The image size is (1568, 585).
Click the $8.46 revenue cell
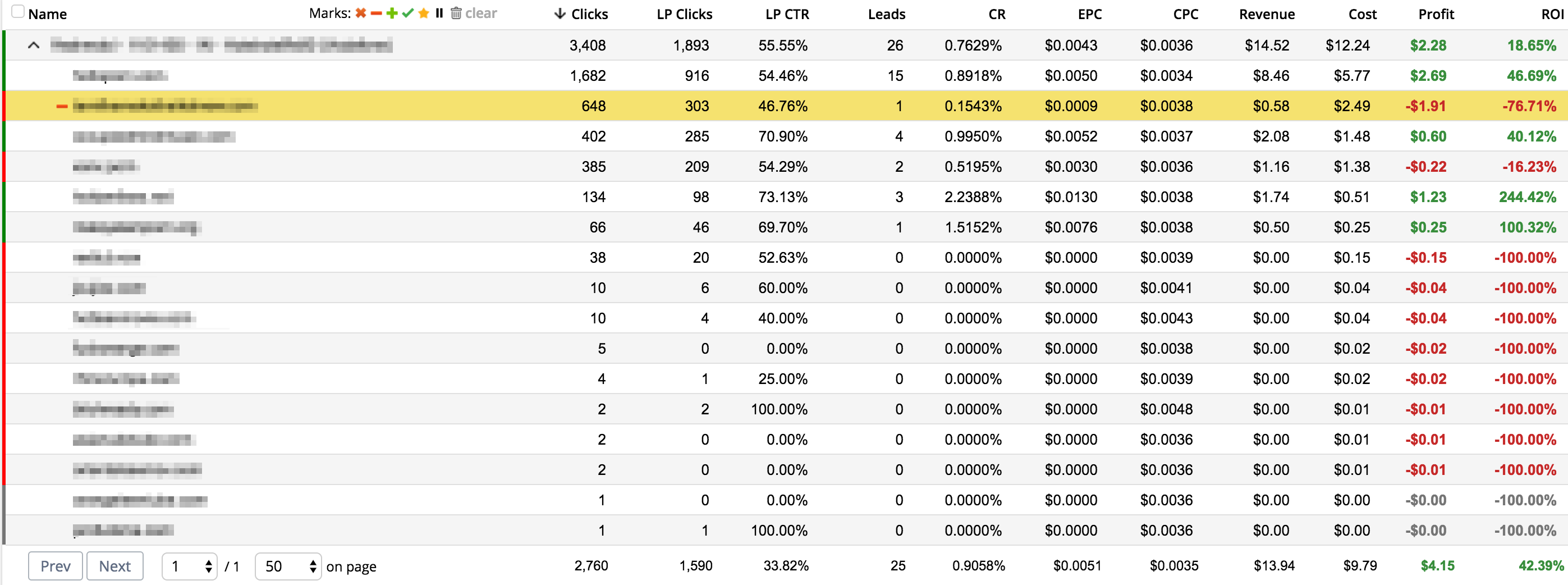(1271, 76)
